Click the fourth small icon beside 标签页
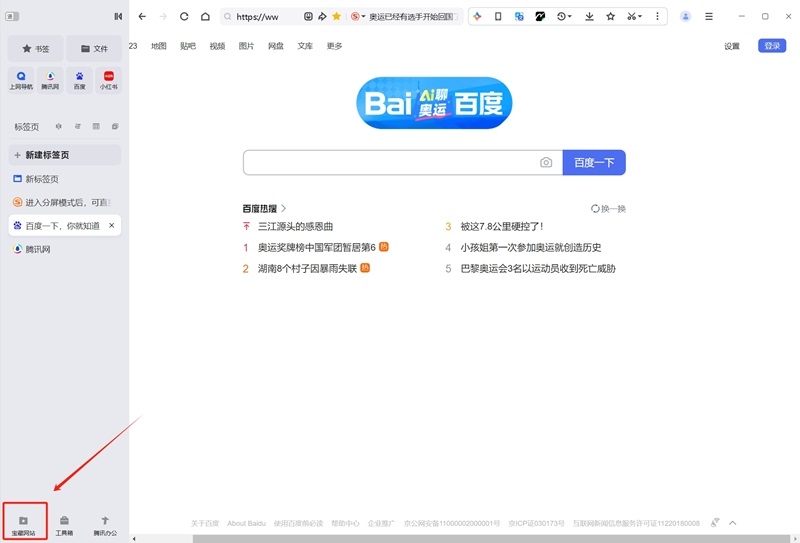Viewport: 800px width, 543px height. pos(115,126)
